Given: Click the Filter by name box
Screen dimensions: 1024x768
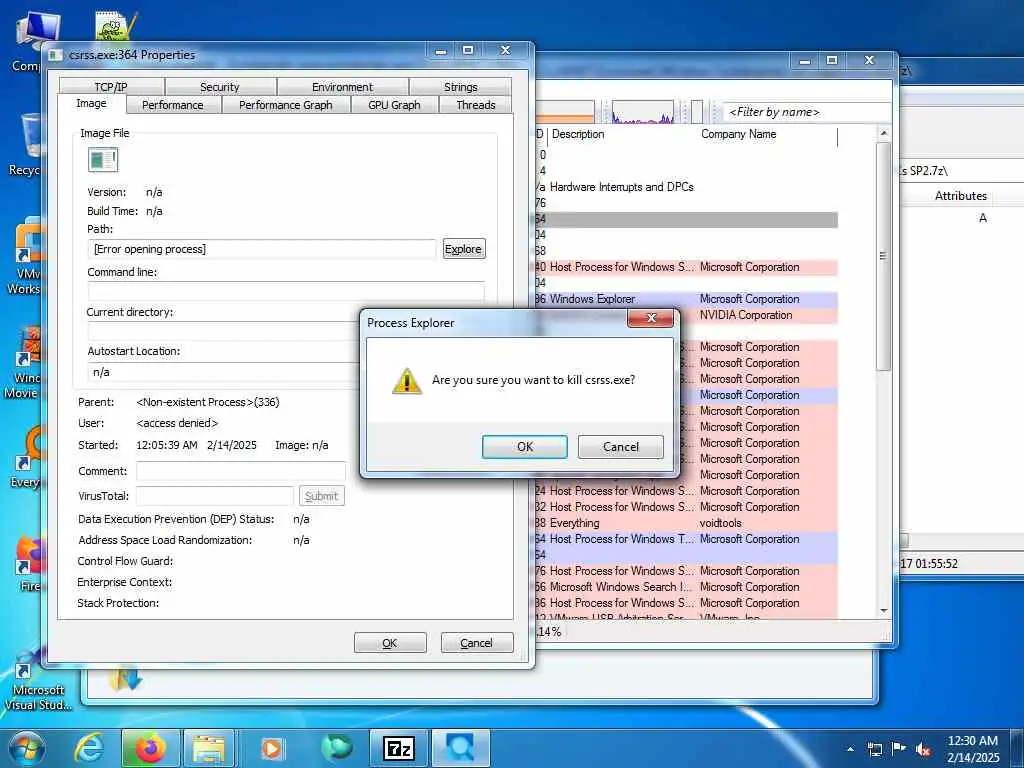Looking at the screenshot, I should [807, 112].
